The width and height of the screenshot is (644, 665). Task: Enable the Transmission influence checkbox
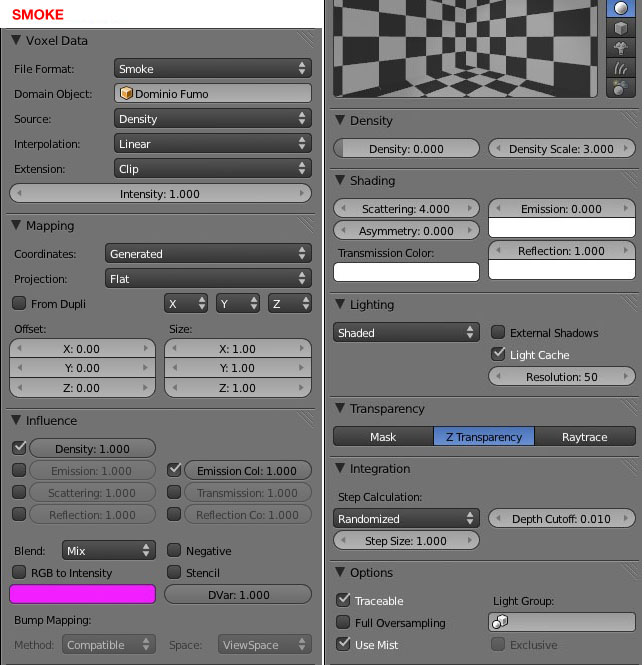tap(174, 492)
